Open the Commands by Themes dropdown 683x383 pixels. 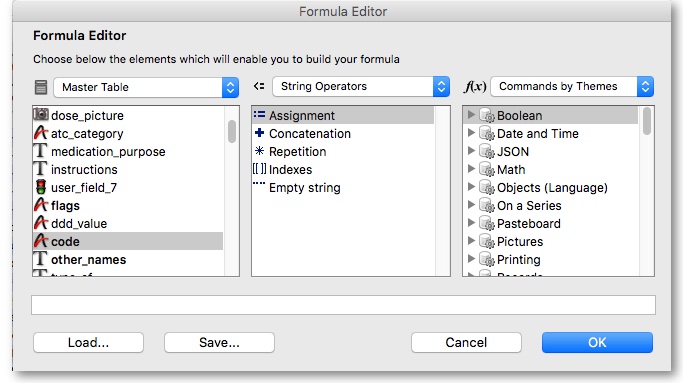click(x=572, y=86)
